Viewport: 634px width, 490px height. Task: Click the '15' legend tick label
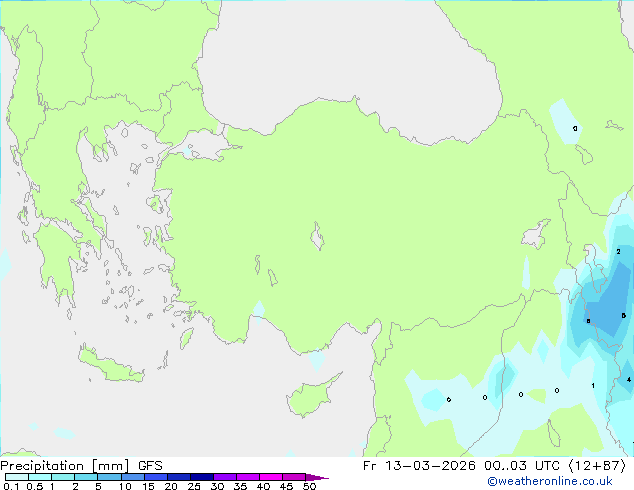tap(148, 486)
